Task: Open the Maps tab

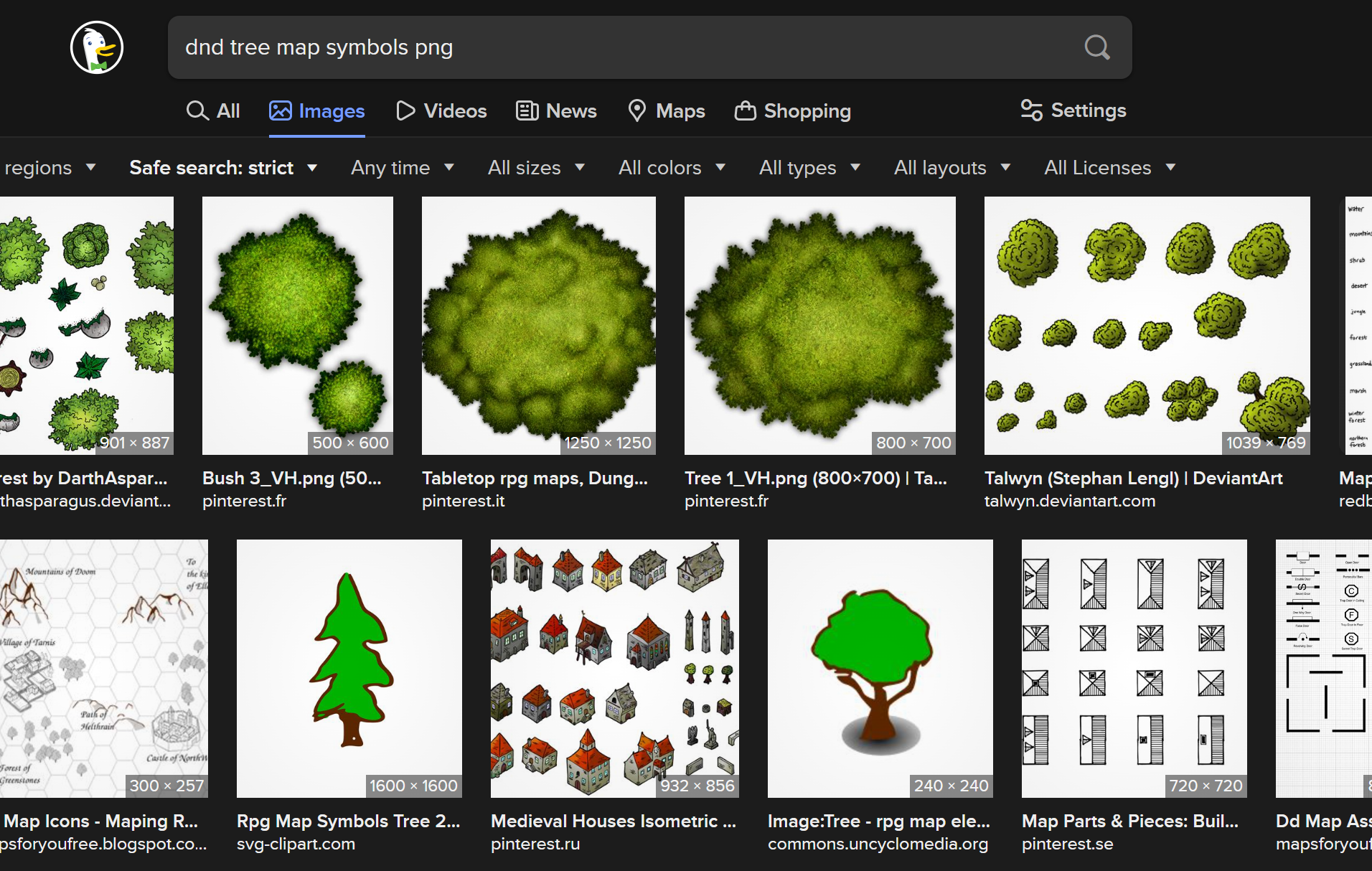Action: (x=666, y=110)
